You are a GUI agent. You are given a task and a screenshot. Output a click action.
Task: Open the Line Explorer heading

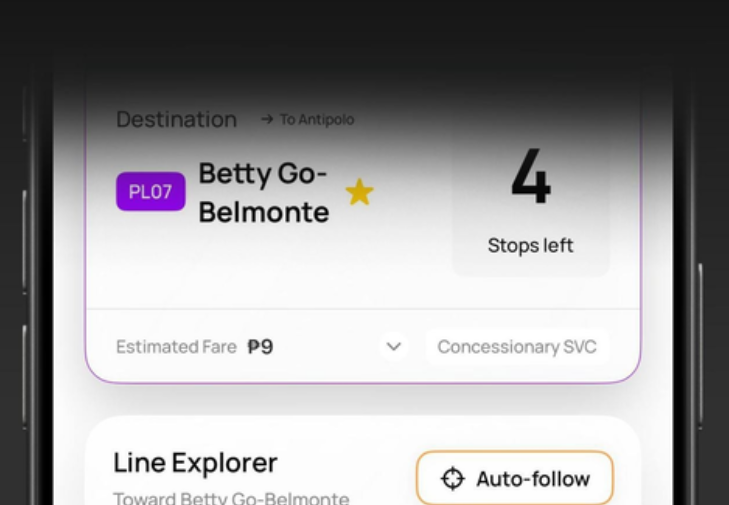[x=195, y=462]
